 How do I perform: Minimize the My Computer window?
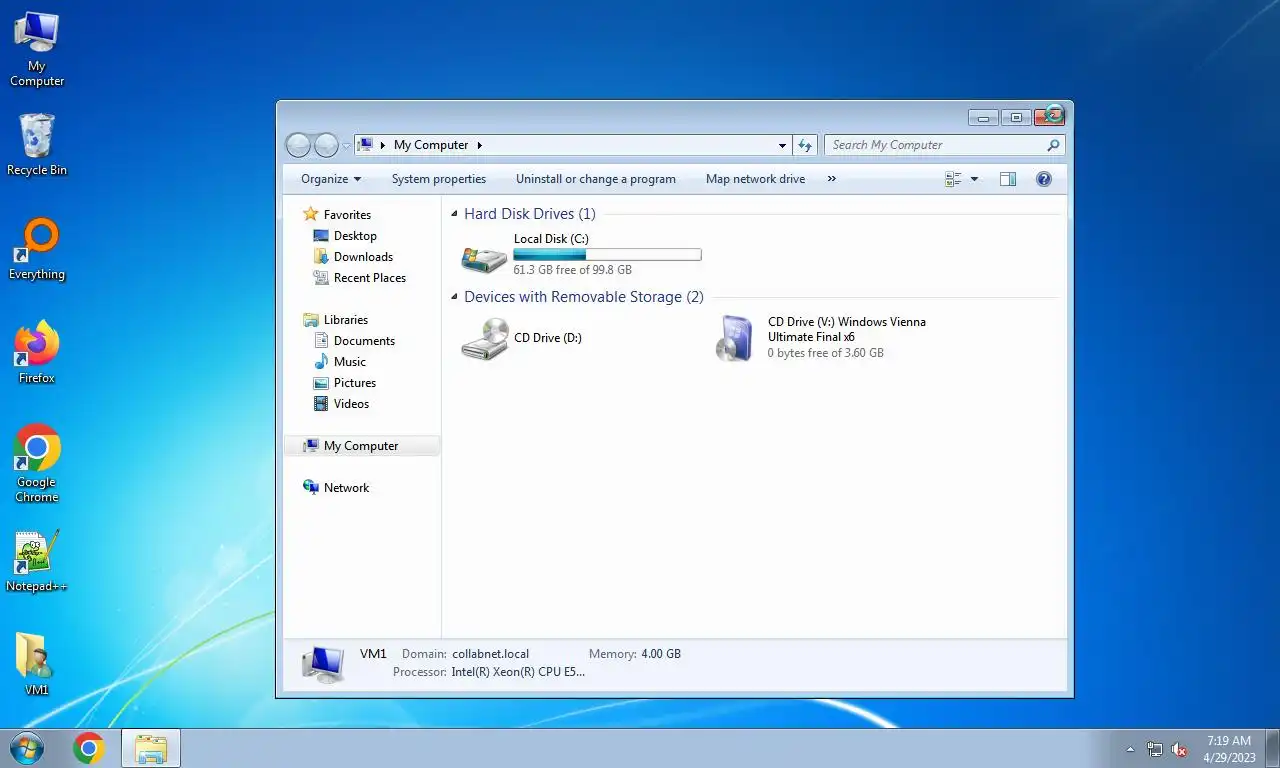click(x=983, y=118)
